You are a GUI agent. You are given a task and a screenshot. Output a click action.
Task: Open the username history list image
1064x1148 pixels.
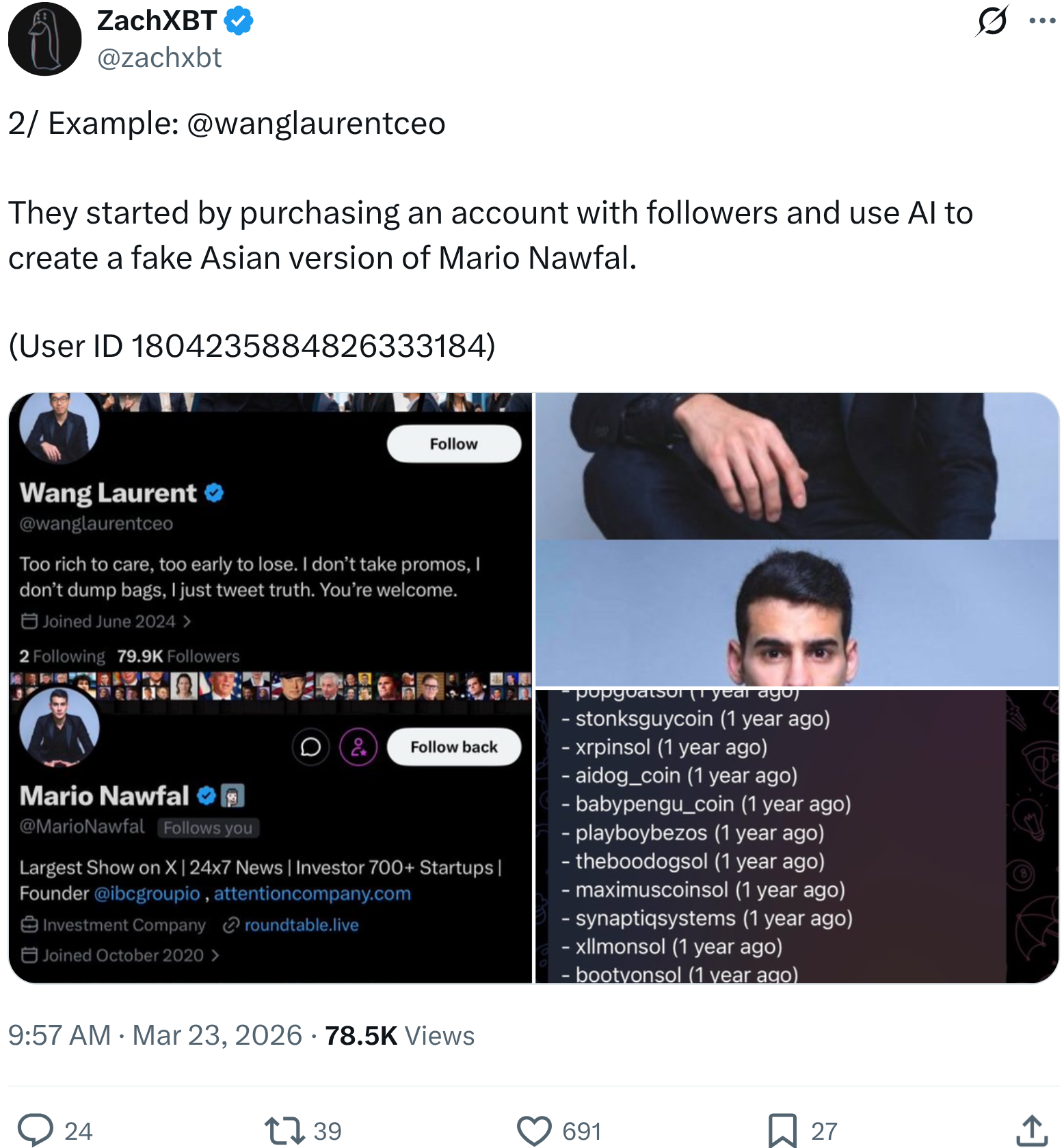click(797, 836)
